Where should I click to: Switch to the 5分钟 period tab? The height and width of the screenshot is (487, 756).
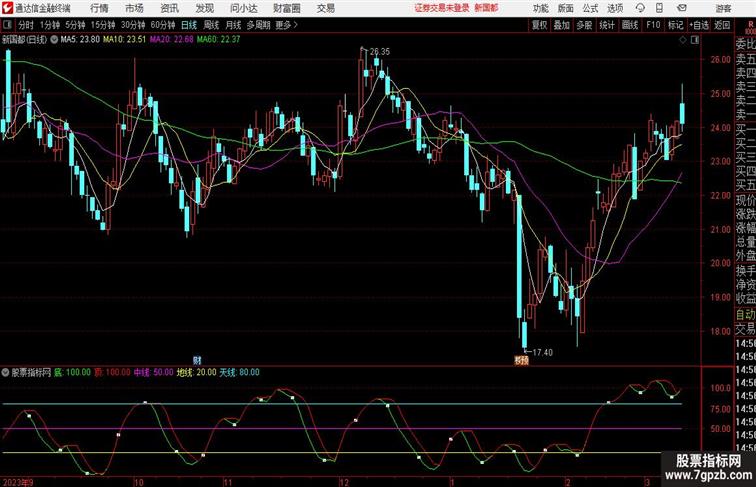(75, 25)
